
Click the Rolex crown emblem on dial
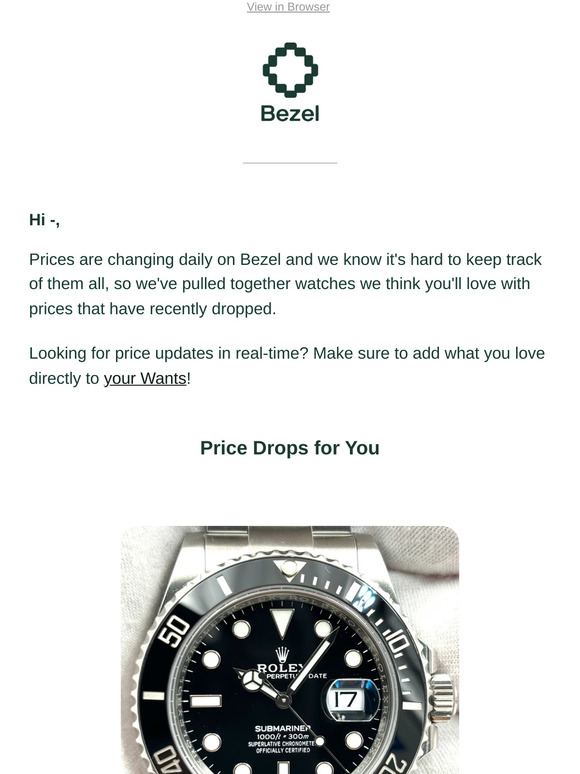282,654
